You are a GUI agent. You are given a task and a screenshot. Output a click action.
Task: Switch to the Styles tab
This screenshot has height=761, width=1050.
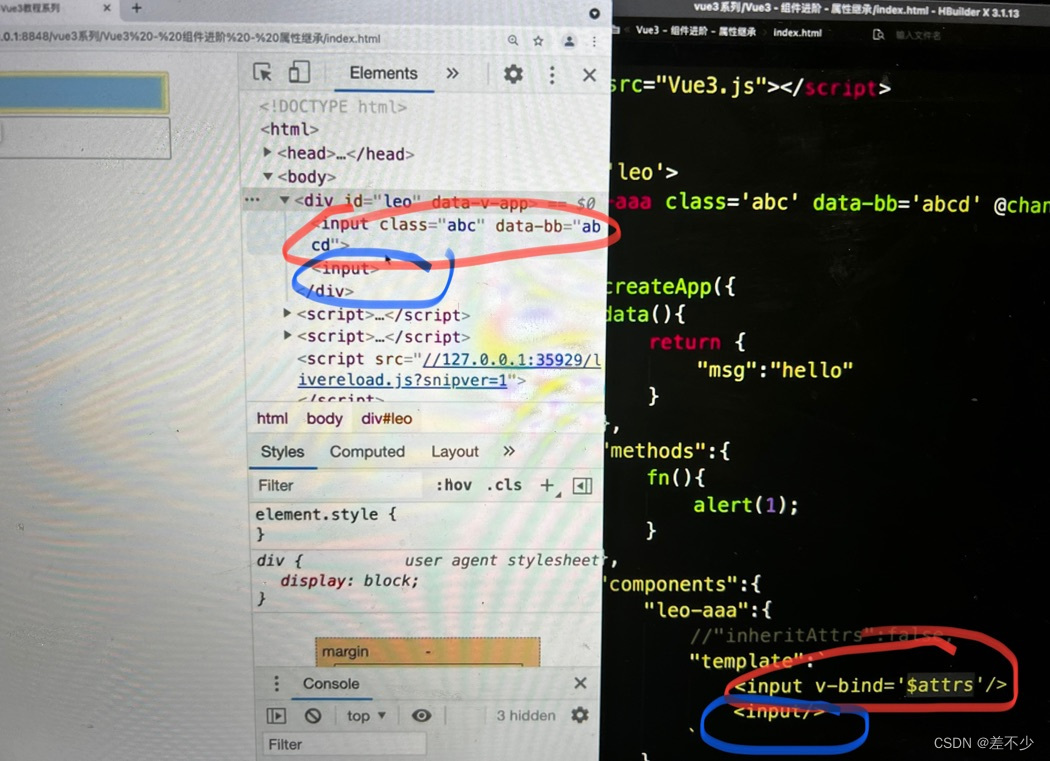point(282,452)
